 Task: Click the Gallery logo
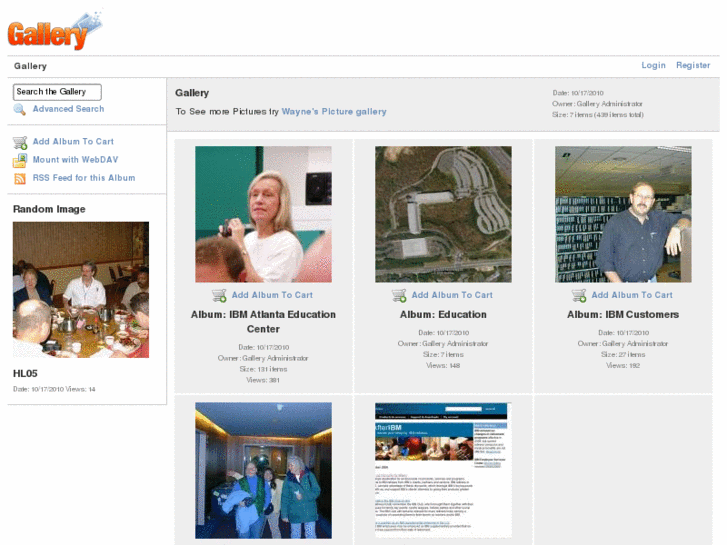click(55, 30)
